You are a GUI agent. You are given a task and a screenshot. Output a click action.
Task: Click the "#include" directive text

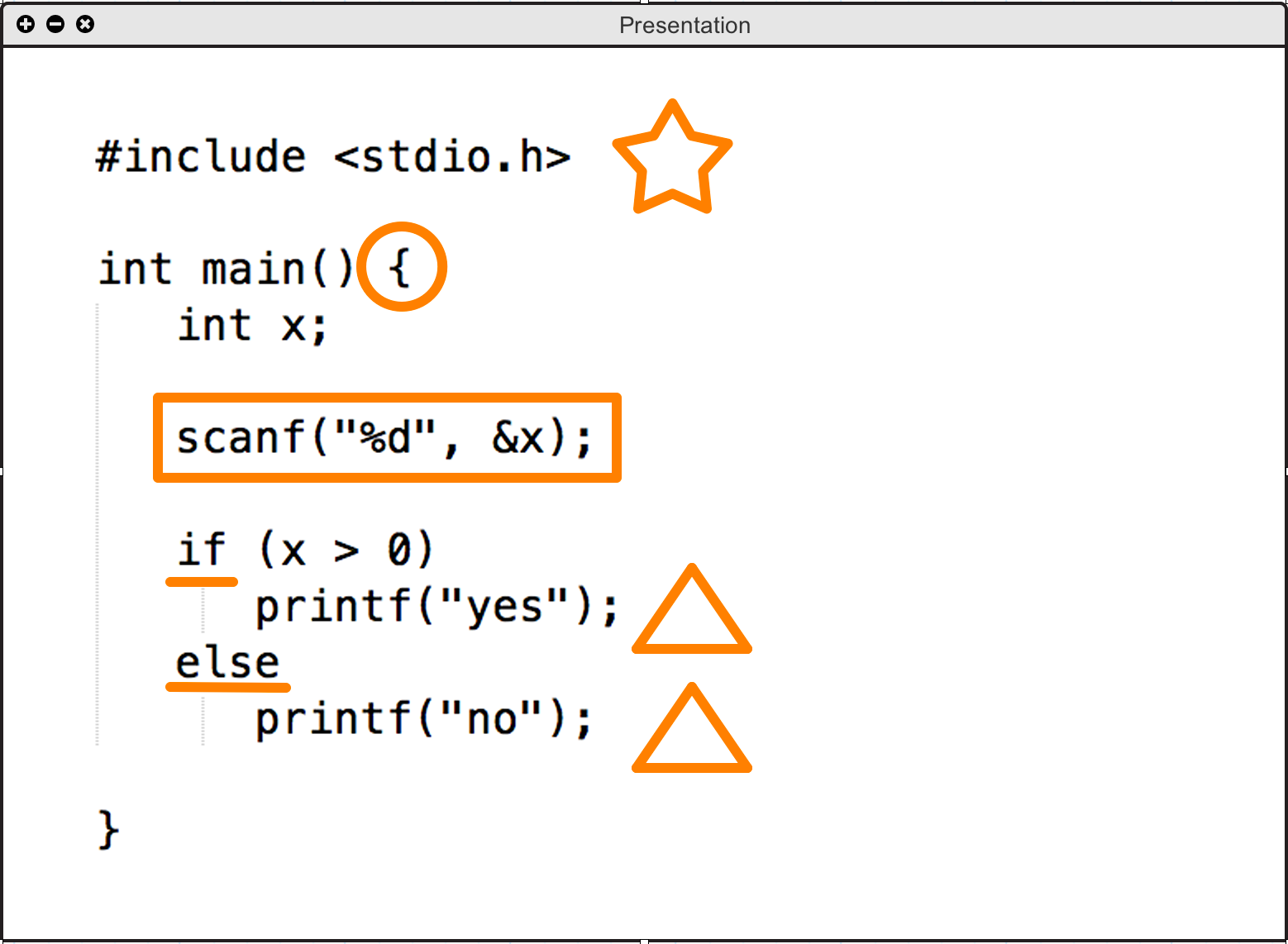click(201, 157)
